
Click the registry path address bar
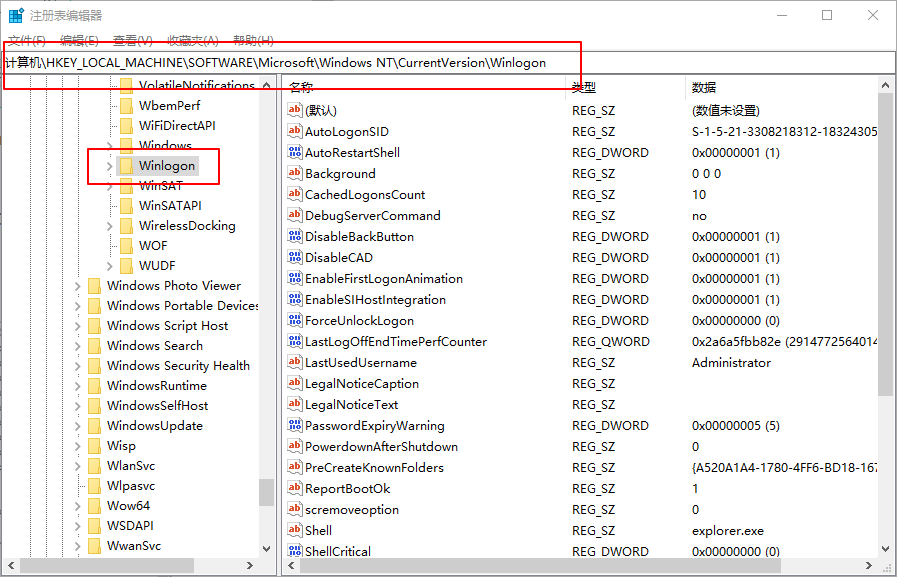tap(448, 62)
